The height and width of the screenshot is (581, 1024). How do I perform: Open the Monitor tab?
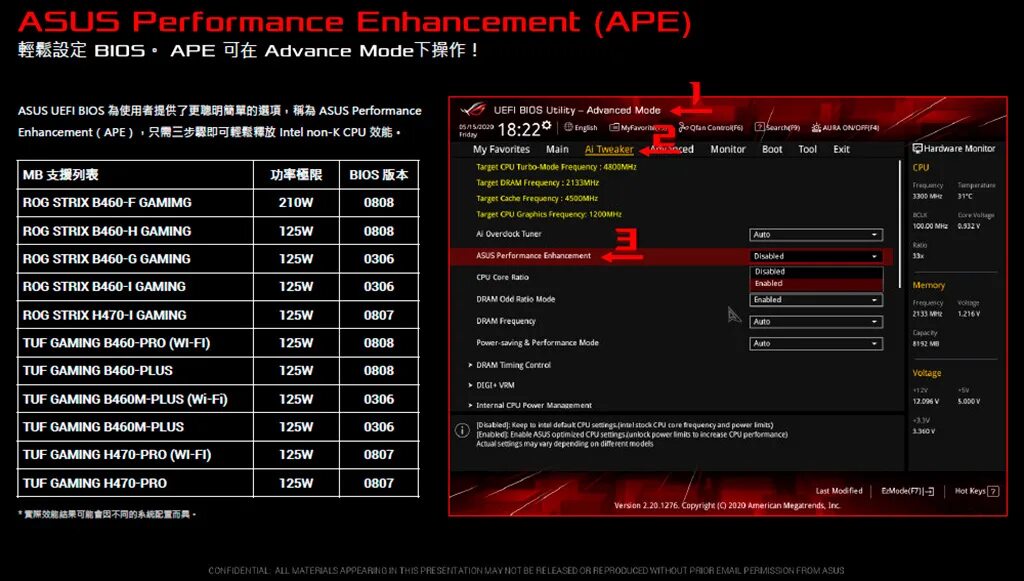728,149
